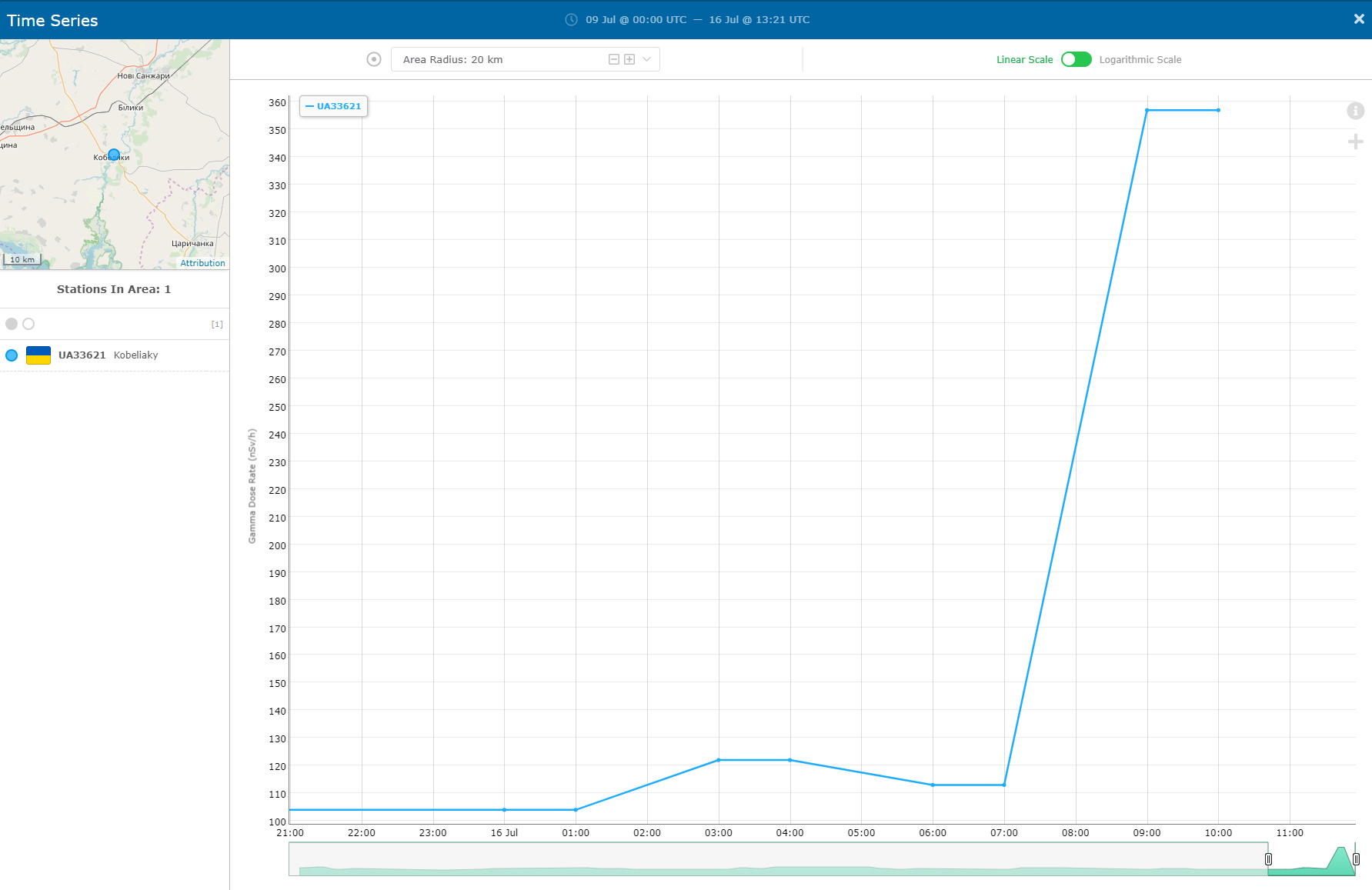The image size is (1372, 890).
Task: Click the right range slider handle
Action: coord(1356,859)
